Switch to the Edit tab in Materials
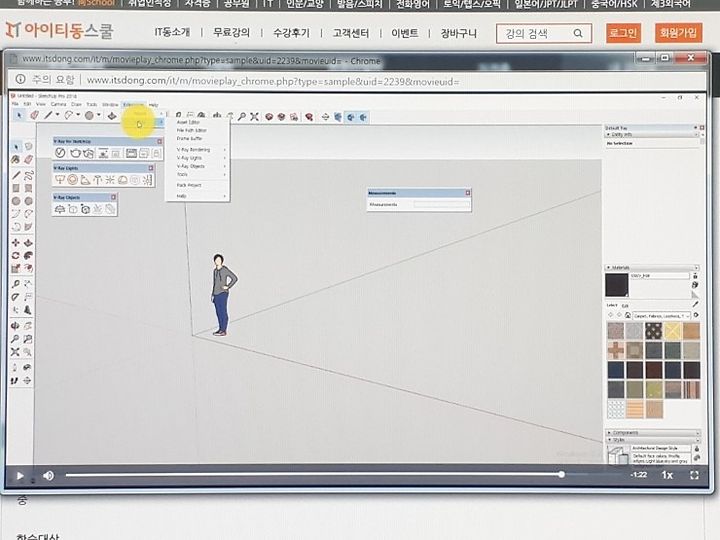 (x=624, y=305)
